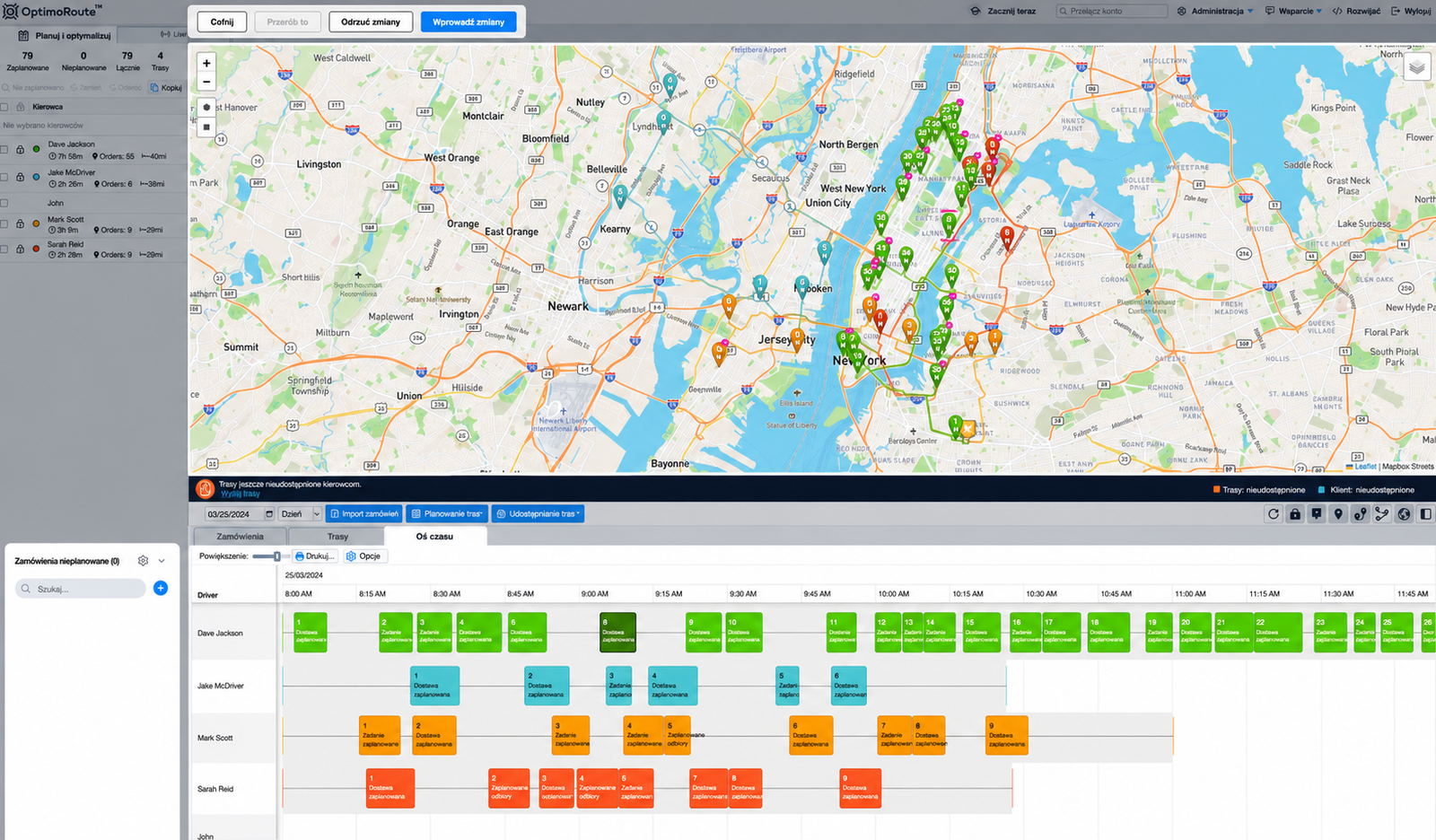Click the orange routes-unavailable alert icon
Viewport: 1436px width, 840px height.
[x=206, y=489]
